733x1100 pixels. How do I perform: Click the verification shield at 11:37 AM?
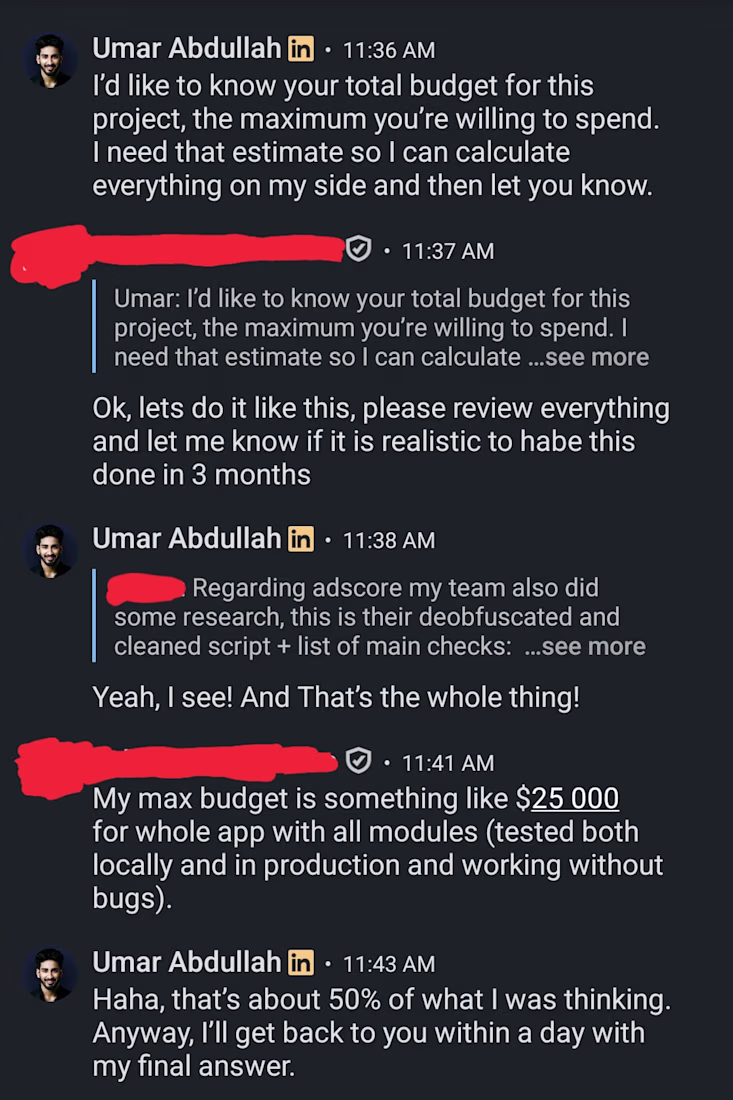[359, 250]
